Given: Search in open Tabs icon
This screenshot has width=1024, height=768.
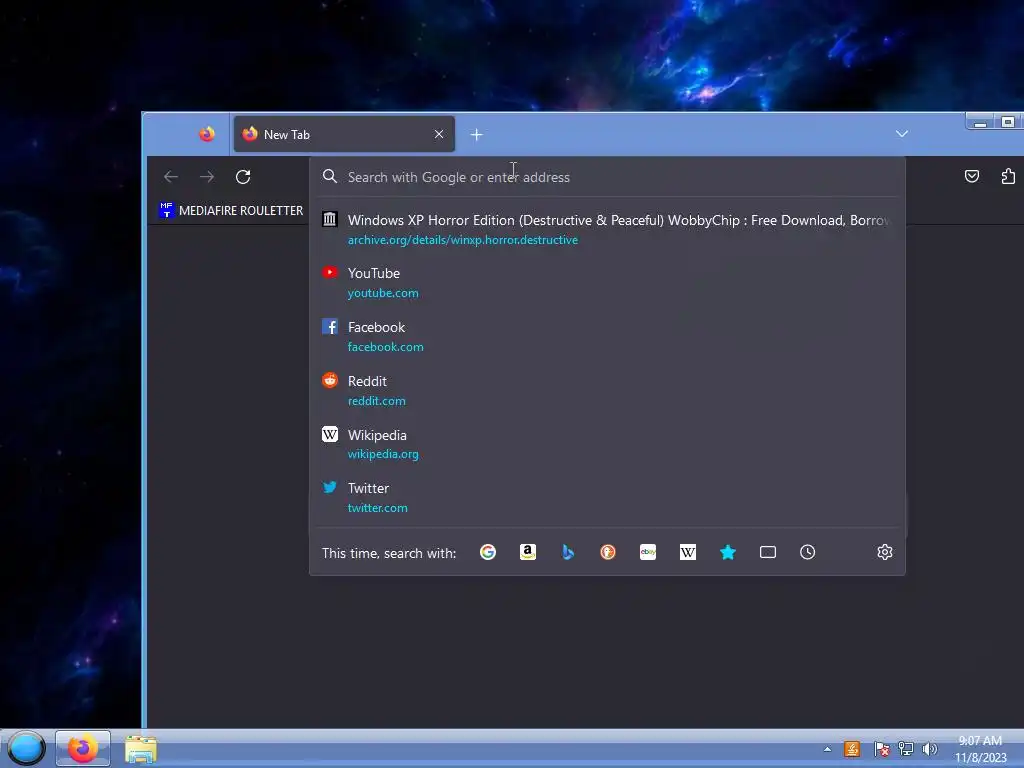Looking at the screenshot, I should click(x=768, y=552).
